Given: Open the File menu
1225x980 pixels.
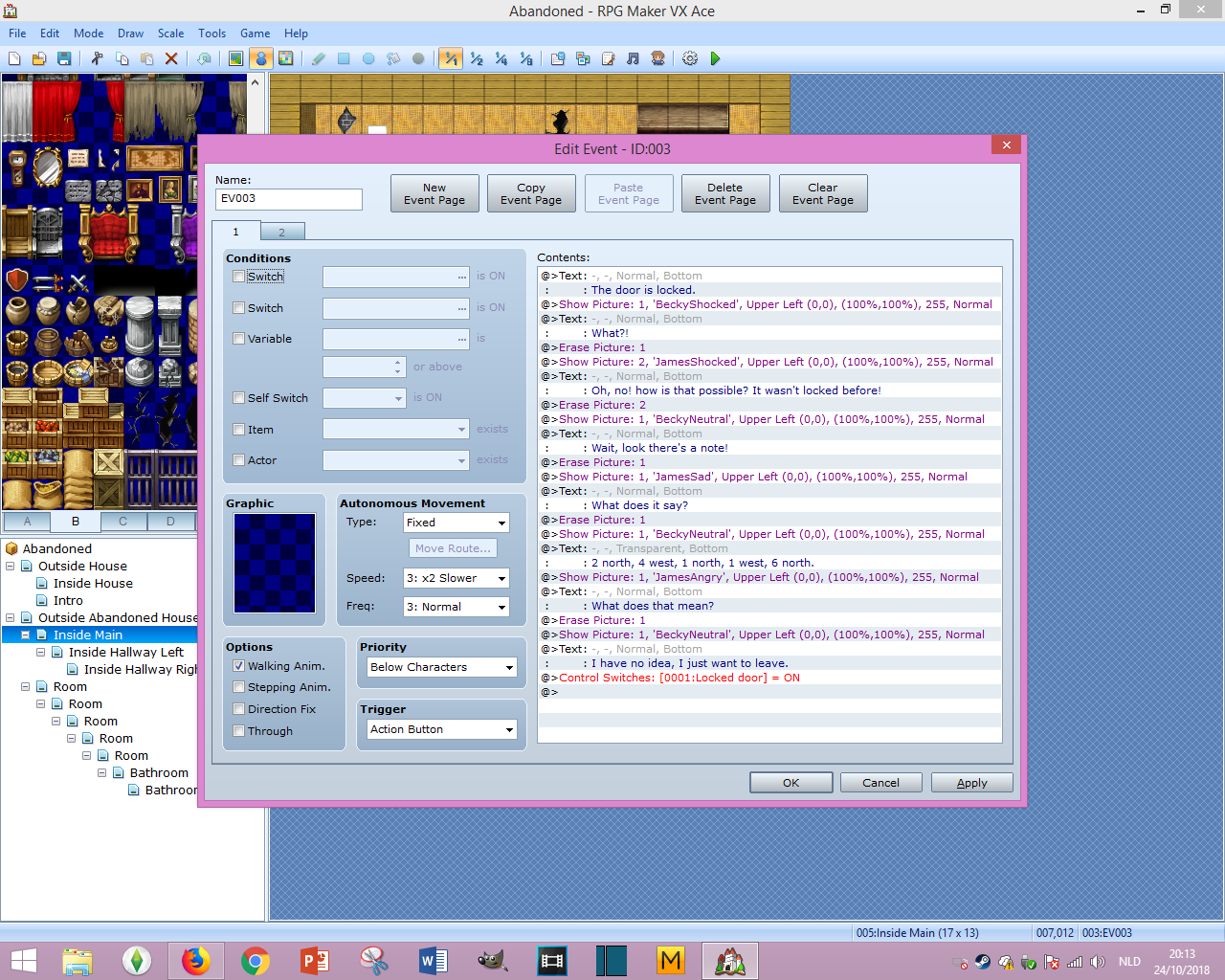Looking at the screenshot, I should point(17,33).
